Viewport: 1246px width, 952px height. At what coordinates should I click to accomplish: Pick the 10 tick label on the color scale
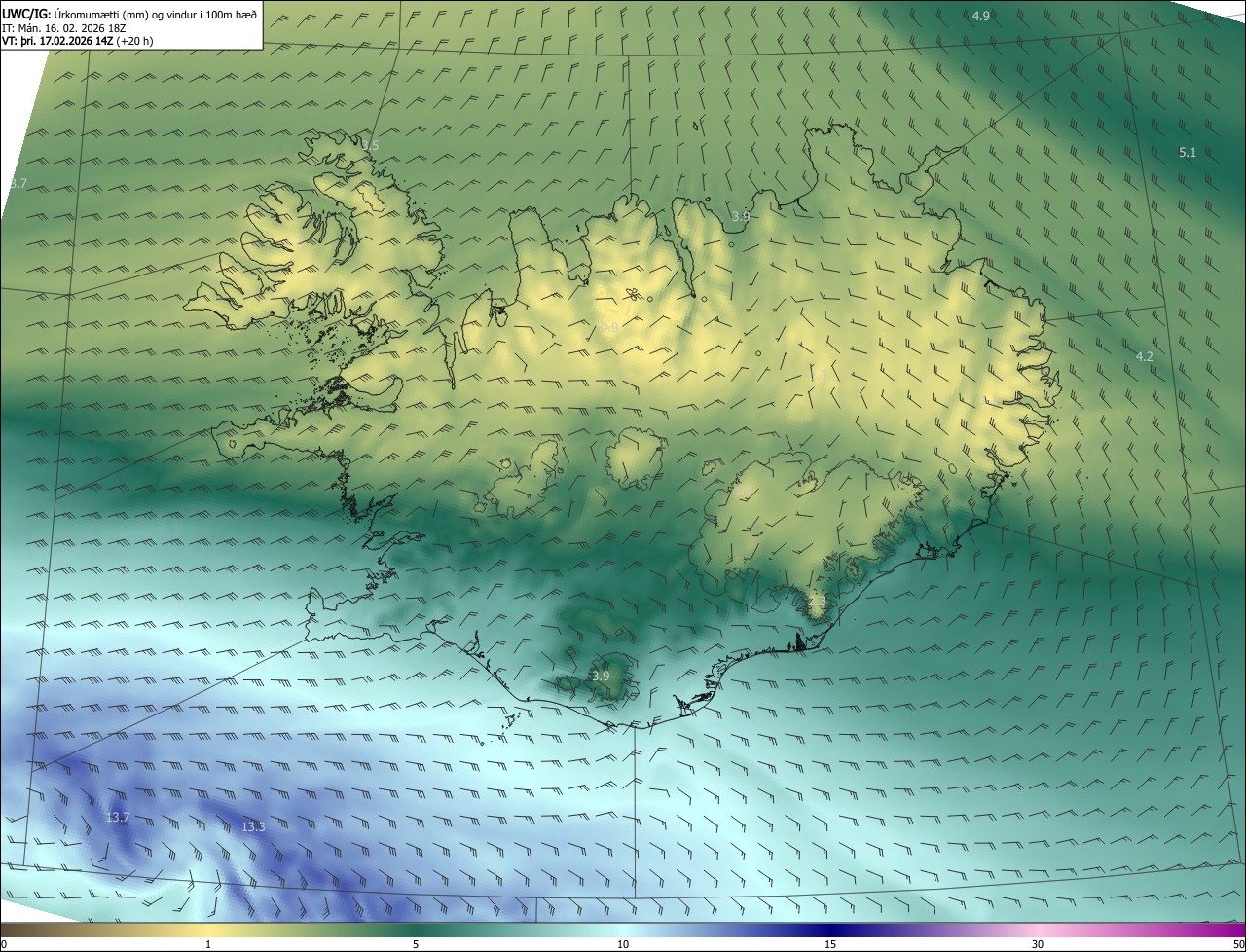(623, 944)
